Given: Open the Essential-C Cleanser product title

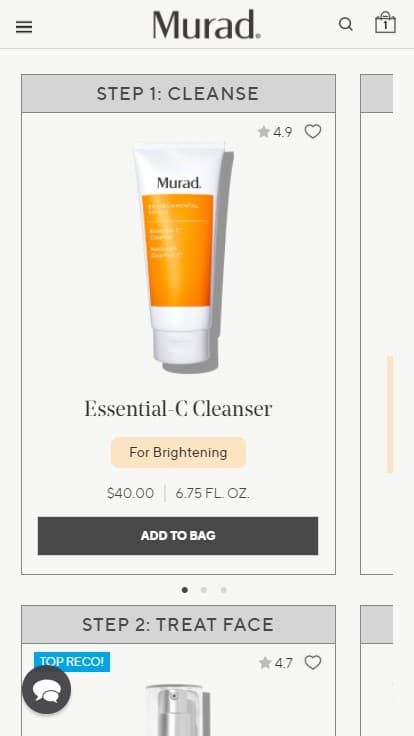Looking at the screenshot, I should tap(178, 408).
